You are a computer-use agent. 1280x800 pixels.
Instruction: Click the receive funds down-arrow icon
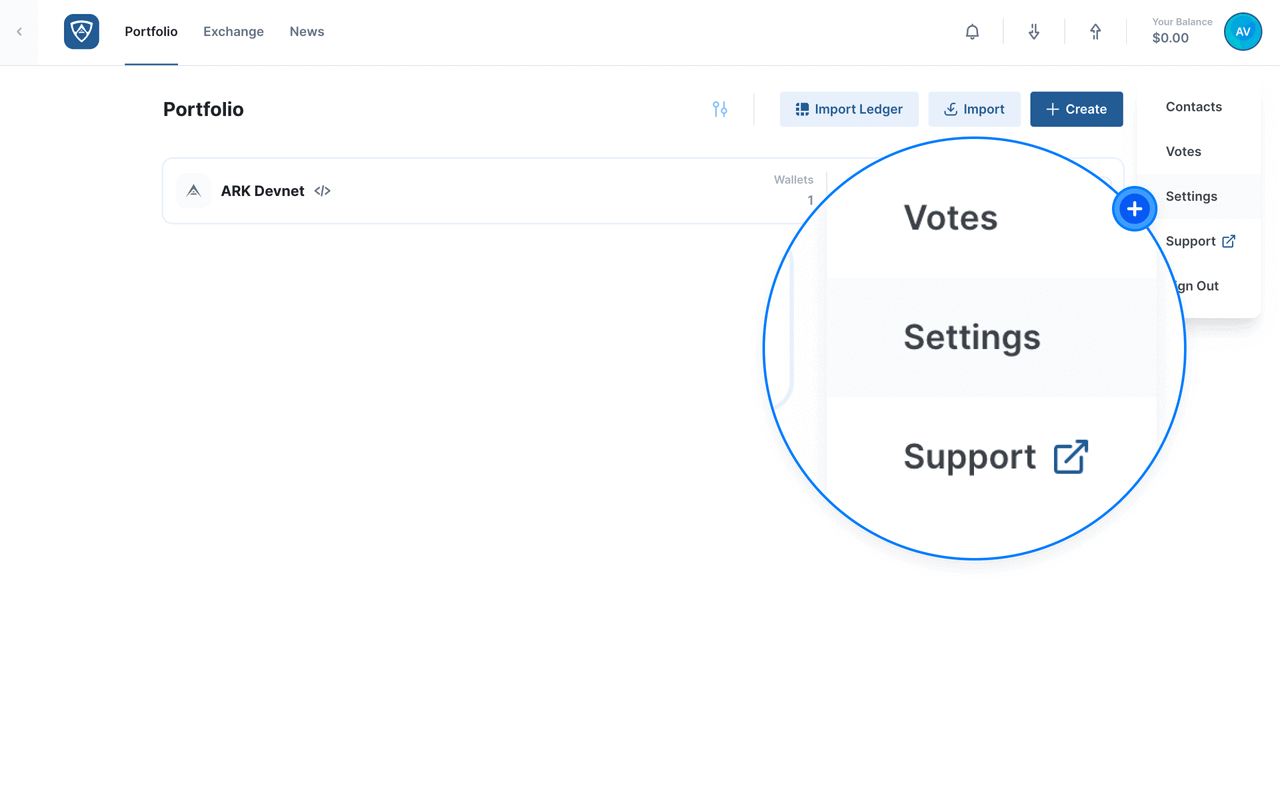(1034, 32)
